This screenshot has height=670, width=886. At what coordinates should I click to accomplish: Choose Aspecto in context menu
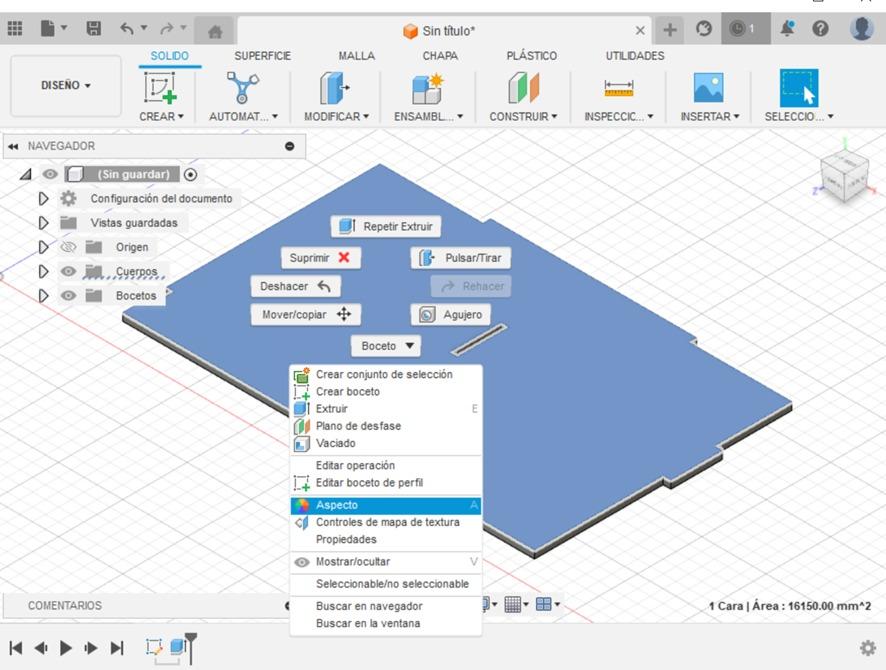[x=386, y=505]
